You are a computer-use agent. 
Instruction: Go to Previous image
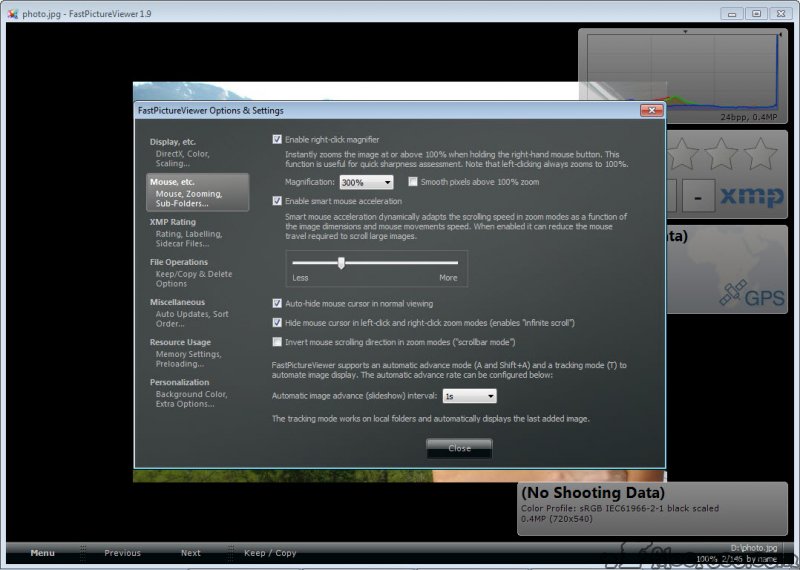click(122, 553)
